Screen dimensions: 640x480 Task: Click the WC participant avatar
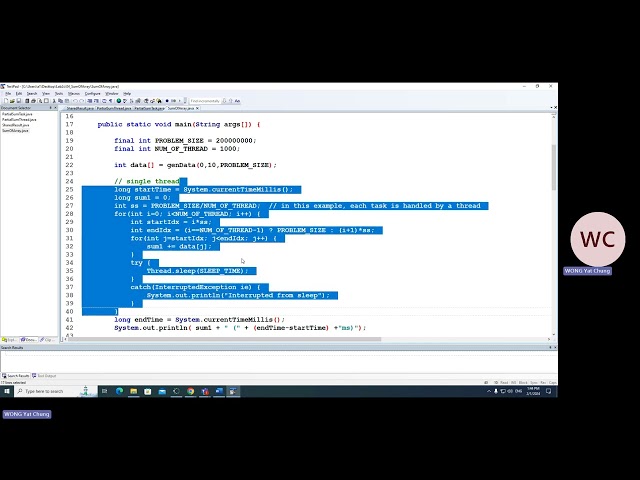pos(598,239)
